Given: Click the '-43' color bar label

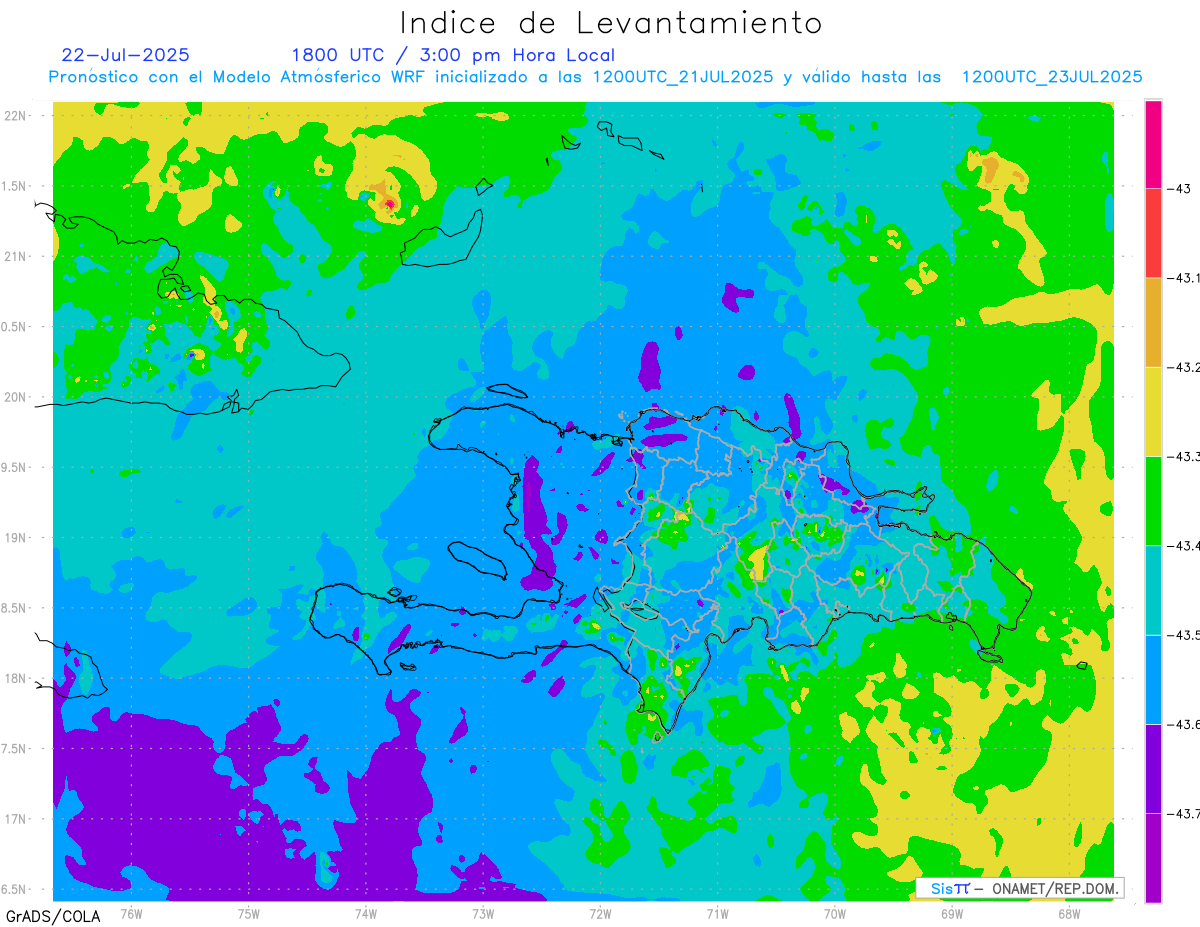Looking at the screenshot, I should (x=1178, y=189).
